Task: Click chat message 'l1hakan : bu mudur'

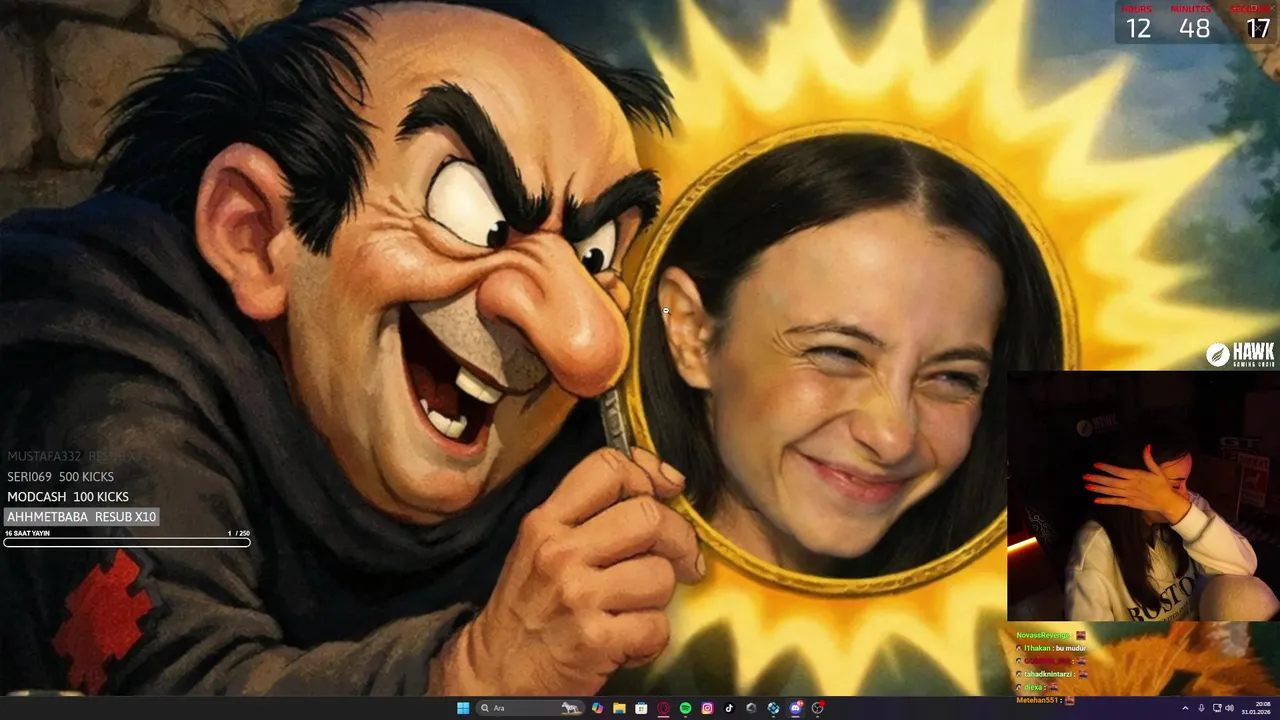Action: pyautogui.click(x=1055, y=649)
